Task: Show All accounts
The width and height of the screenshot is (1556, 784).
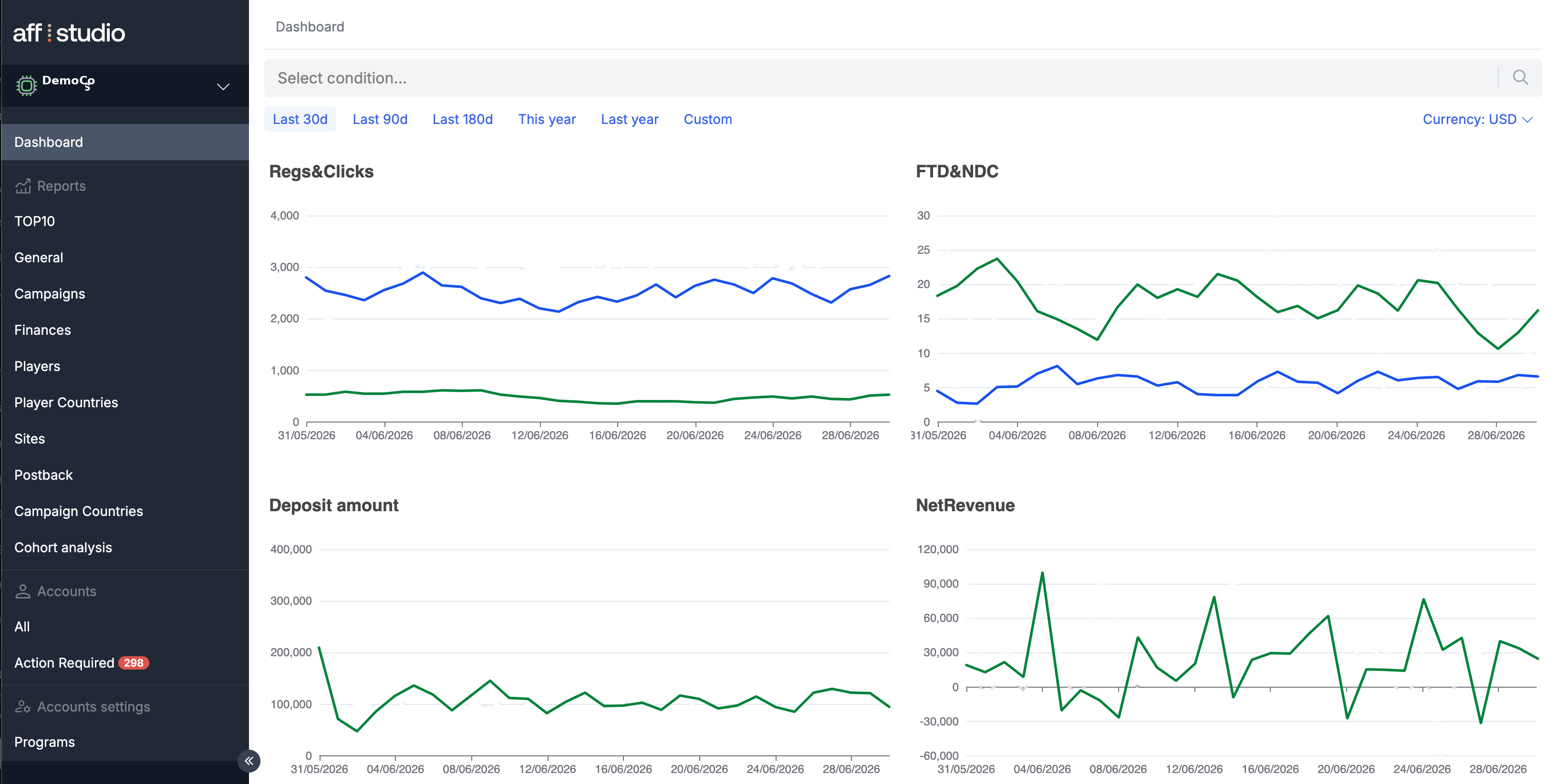Action: pyautogui.click(x=22, y=626)
